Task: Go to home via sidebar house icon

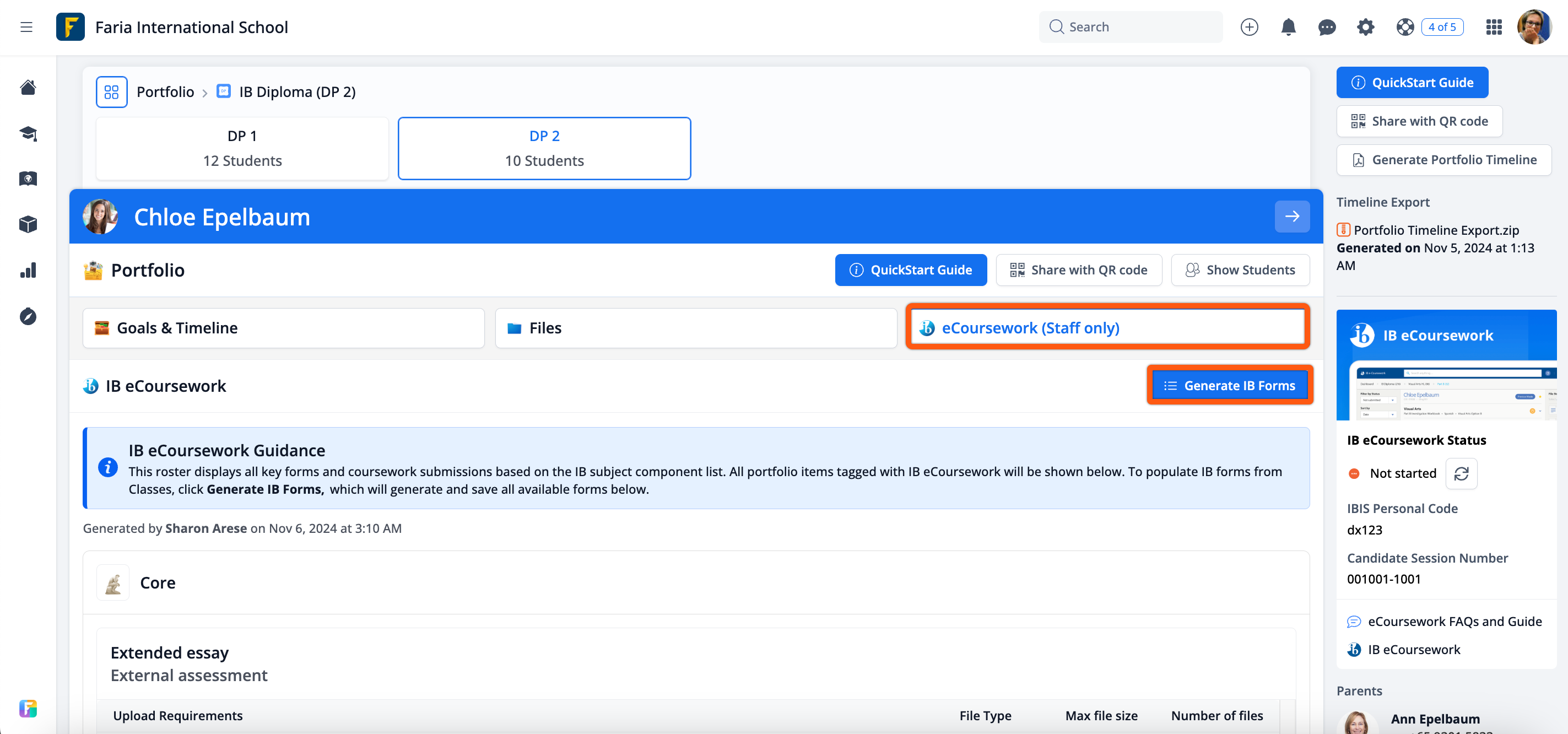Action: coord(28,87)
